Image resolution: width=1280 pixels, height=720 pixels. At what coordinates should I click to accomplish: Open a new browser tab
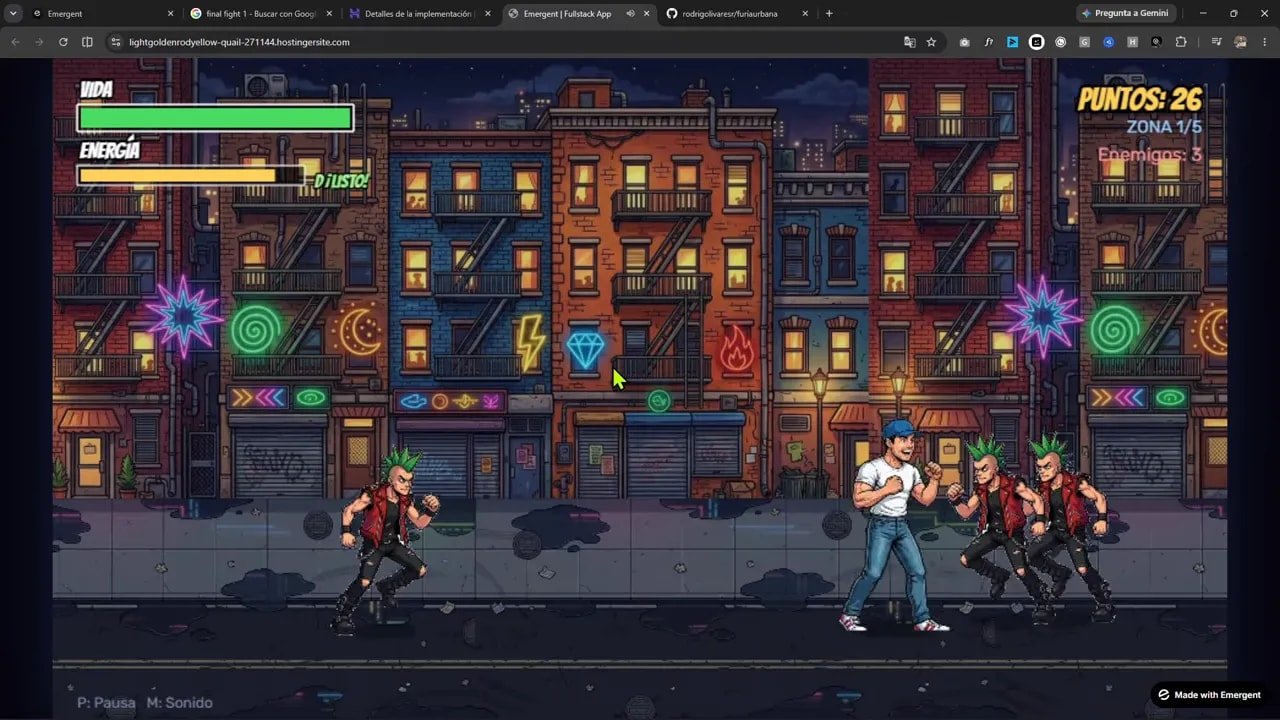829,14
